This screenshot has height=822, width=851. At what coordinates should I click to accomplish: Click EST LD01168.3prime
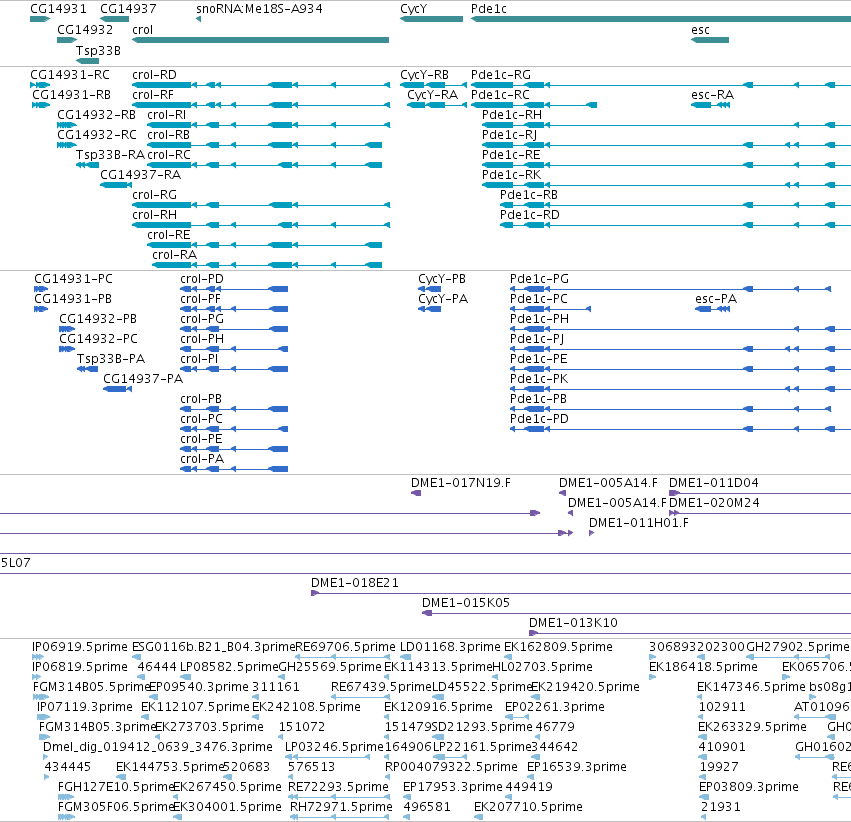(405, 657)
